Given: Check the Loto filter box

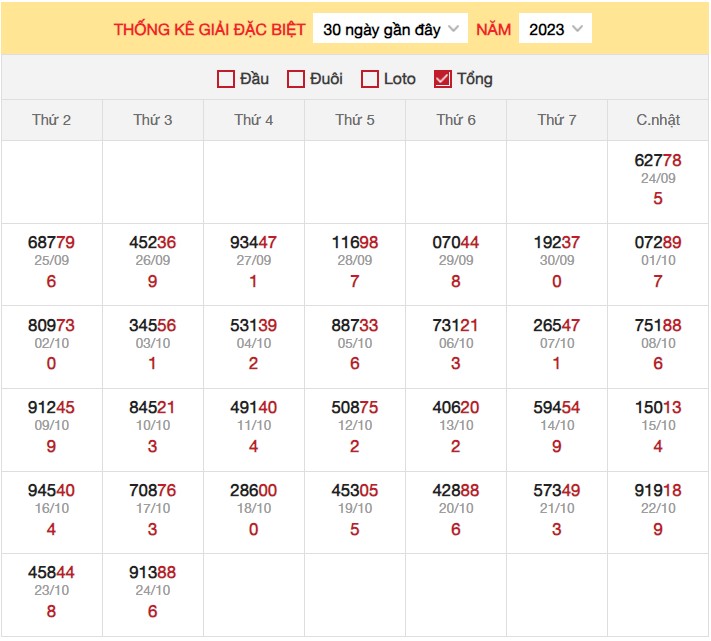Looking at the screenshot, I should tap(370, 79).
